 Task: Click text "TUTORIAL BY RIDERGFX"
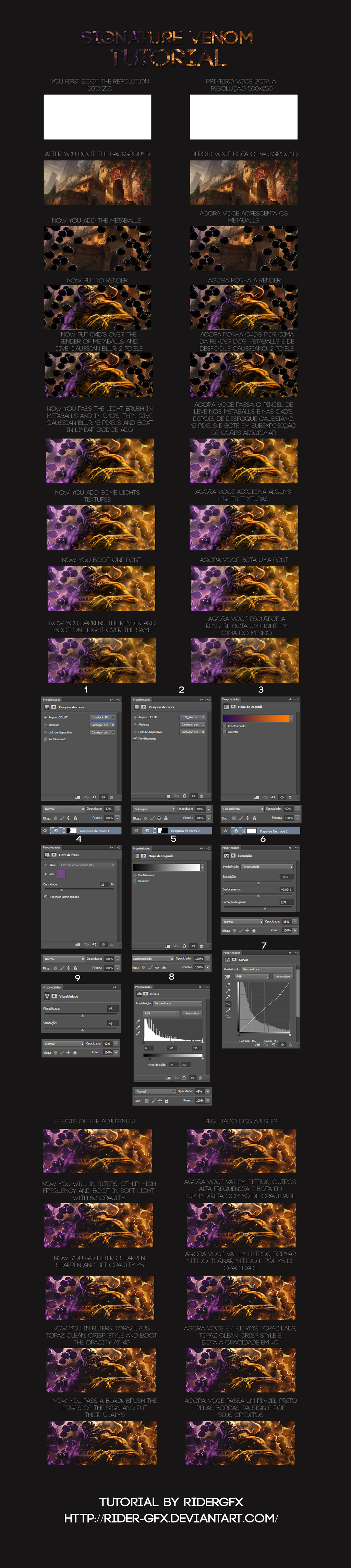tap(171, 1501)
